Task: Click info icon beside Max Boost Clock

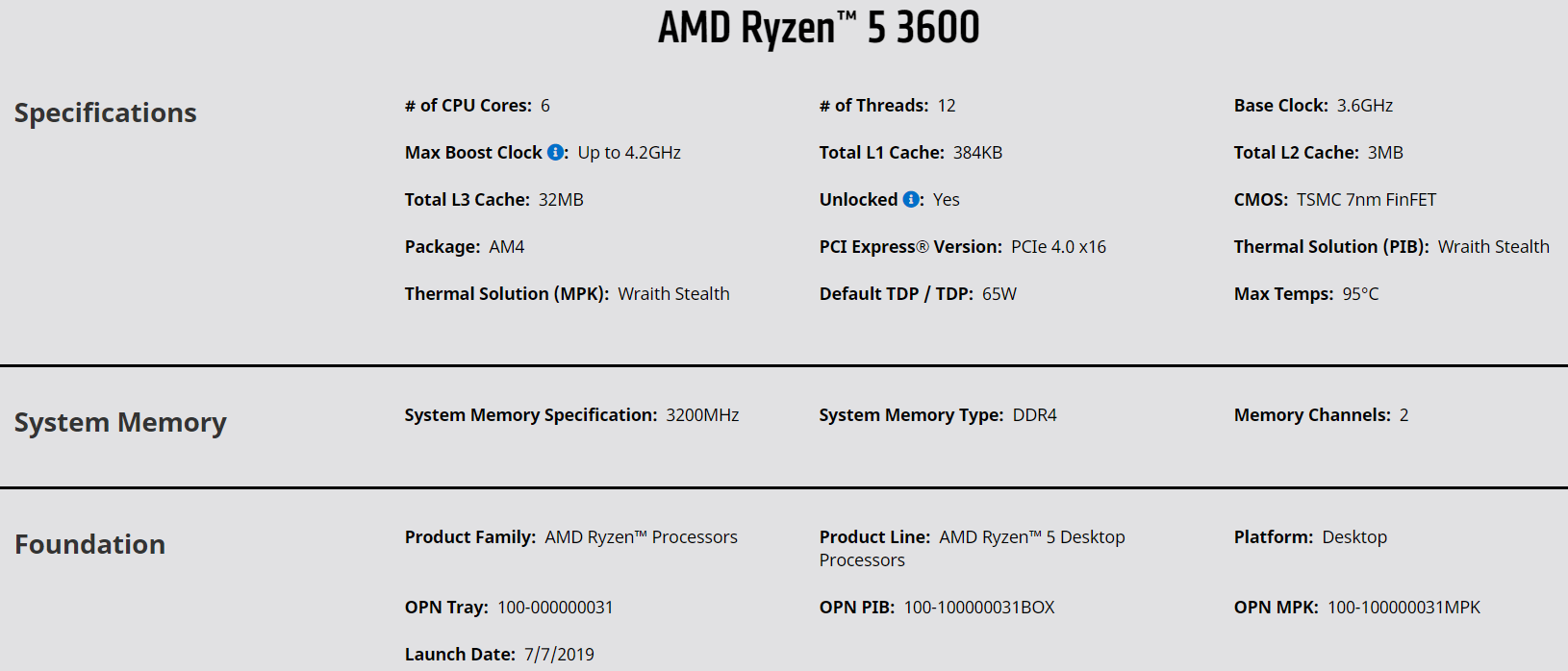Action: 555,152
